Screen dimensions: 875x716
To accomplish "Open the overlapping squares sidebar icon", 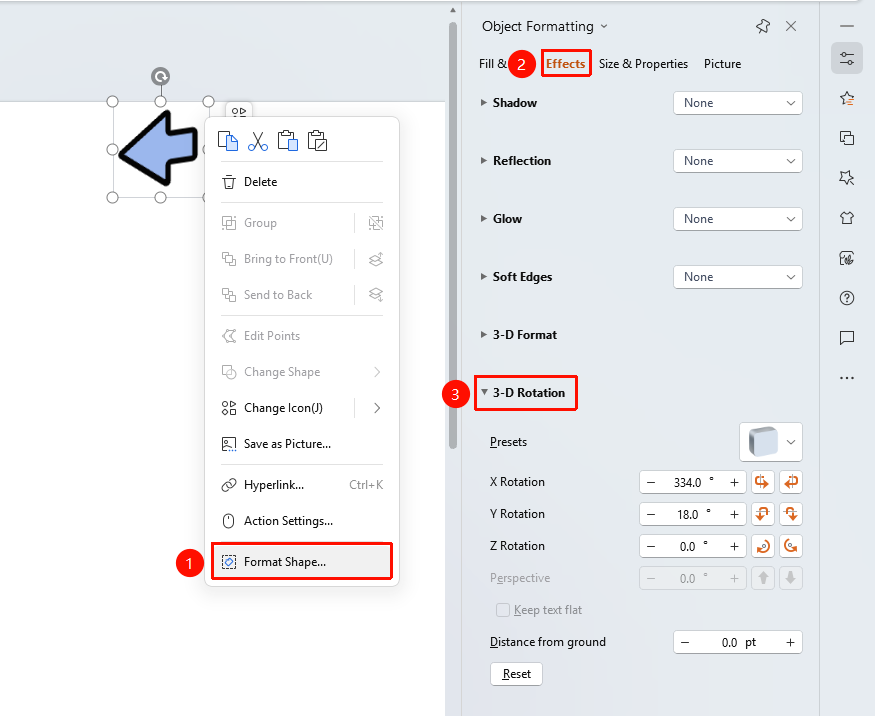I will tap(847, 138).
